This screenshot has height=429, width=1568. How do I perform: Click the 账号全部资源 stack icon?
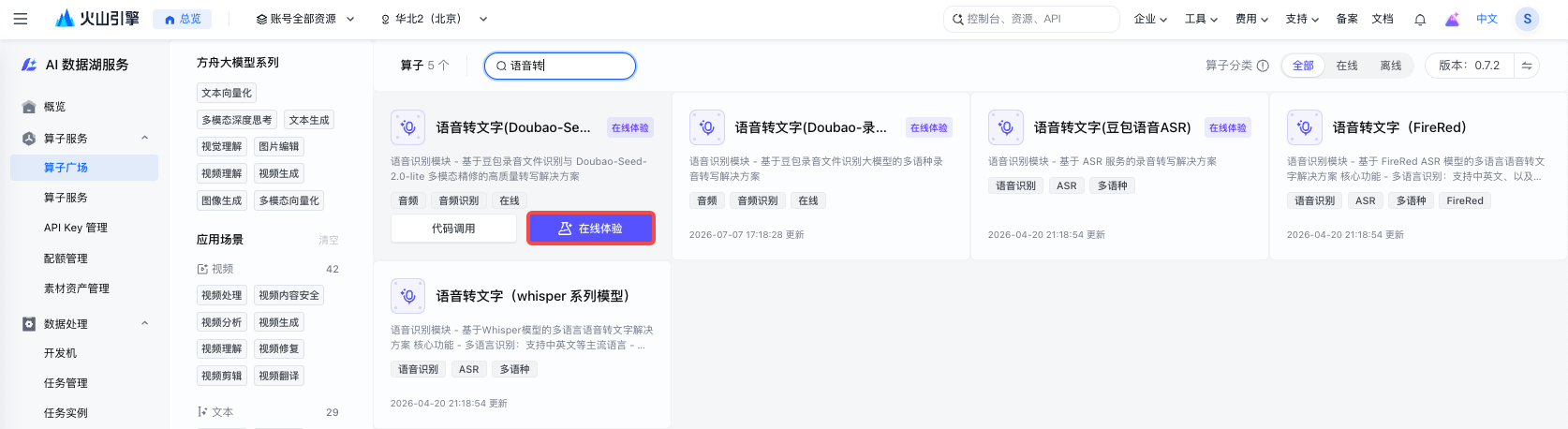click(x=261, y=19)
